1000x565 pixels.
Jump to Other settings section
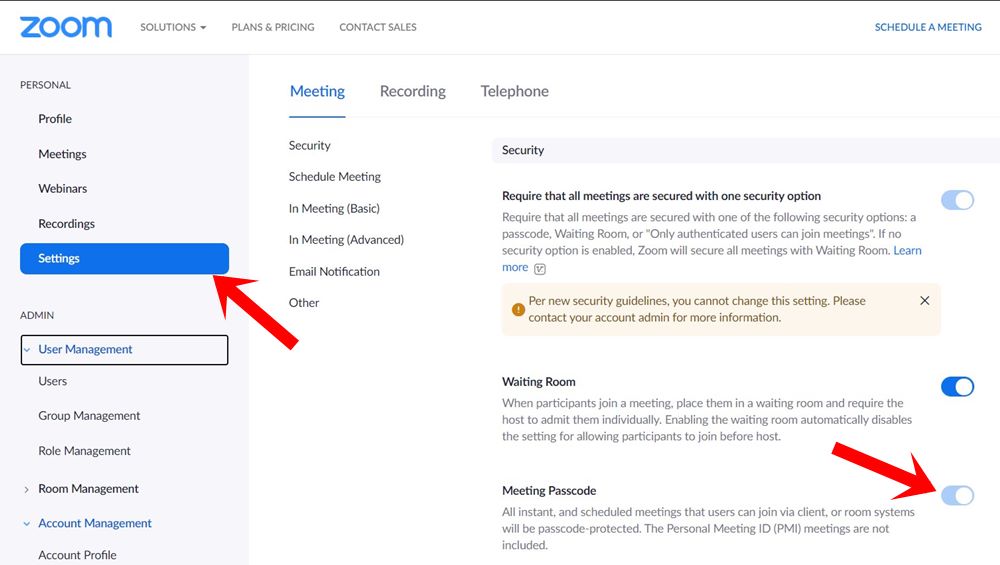(304, 303)
